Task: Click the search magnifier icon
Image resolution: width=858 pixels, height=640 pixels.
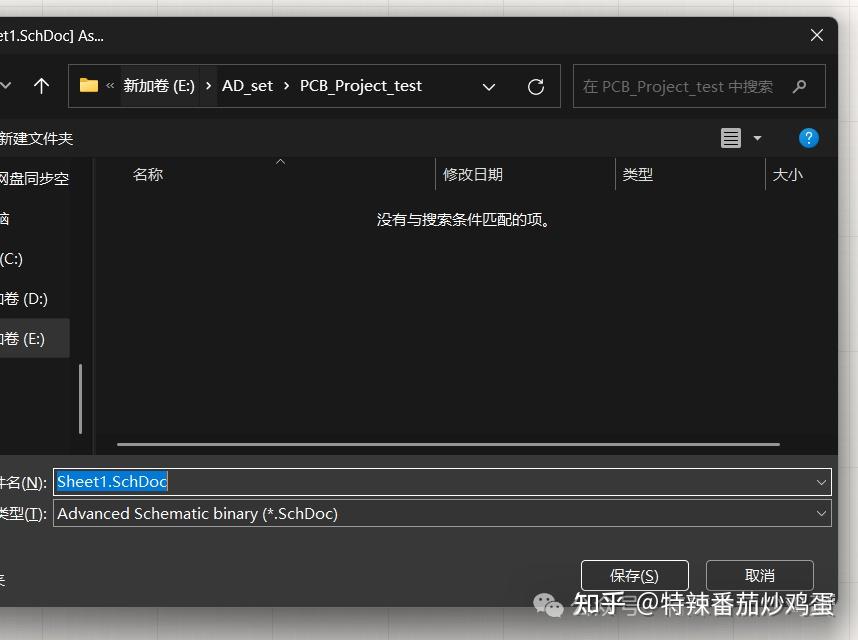Action: tap(799, 87)
